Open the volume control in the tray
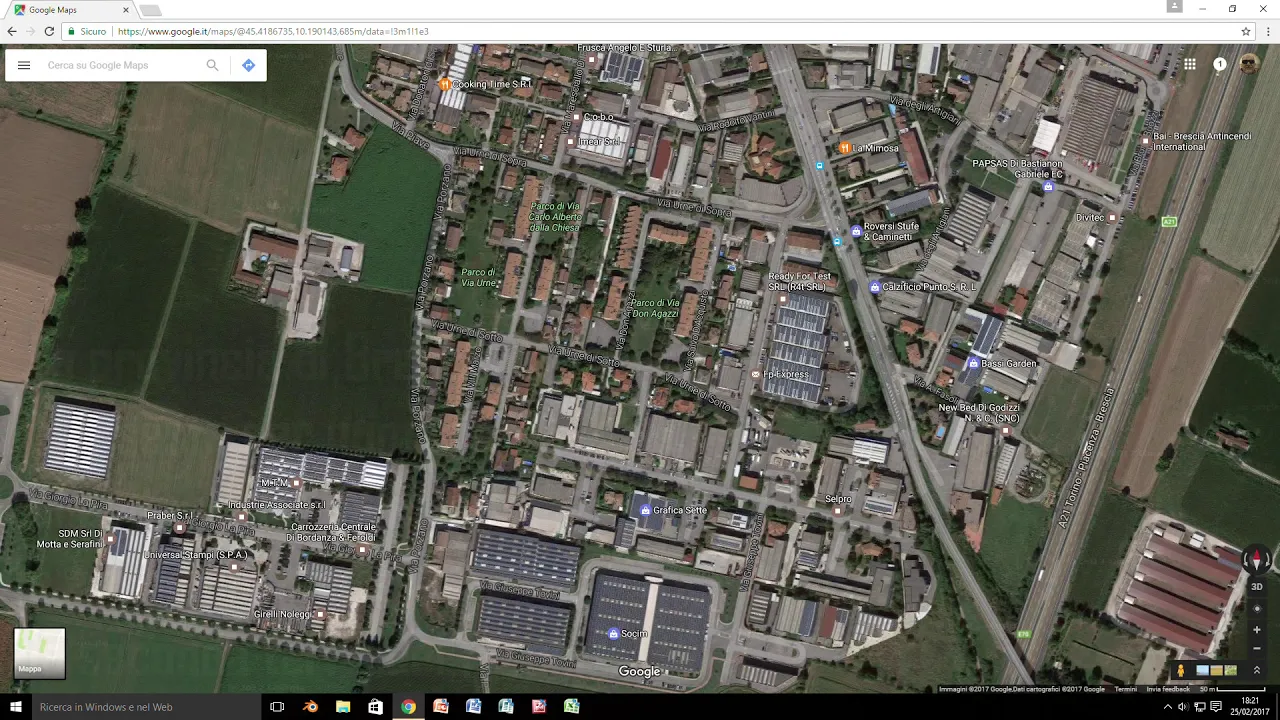The height and width of the screenshot is (720, 1280). coord(1183,707)
